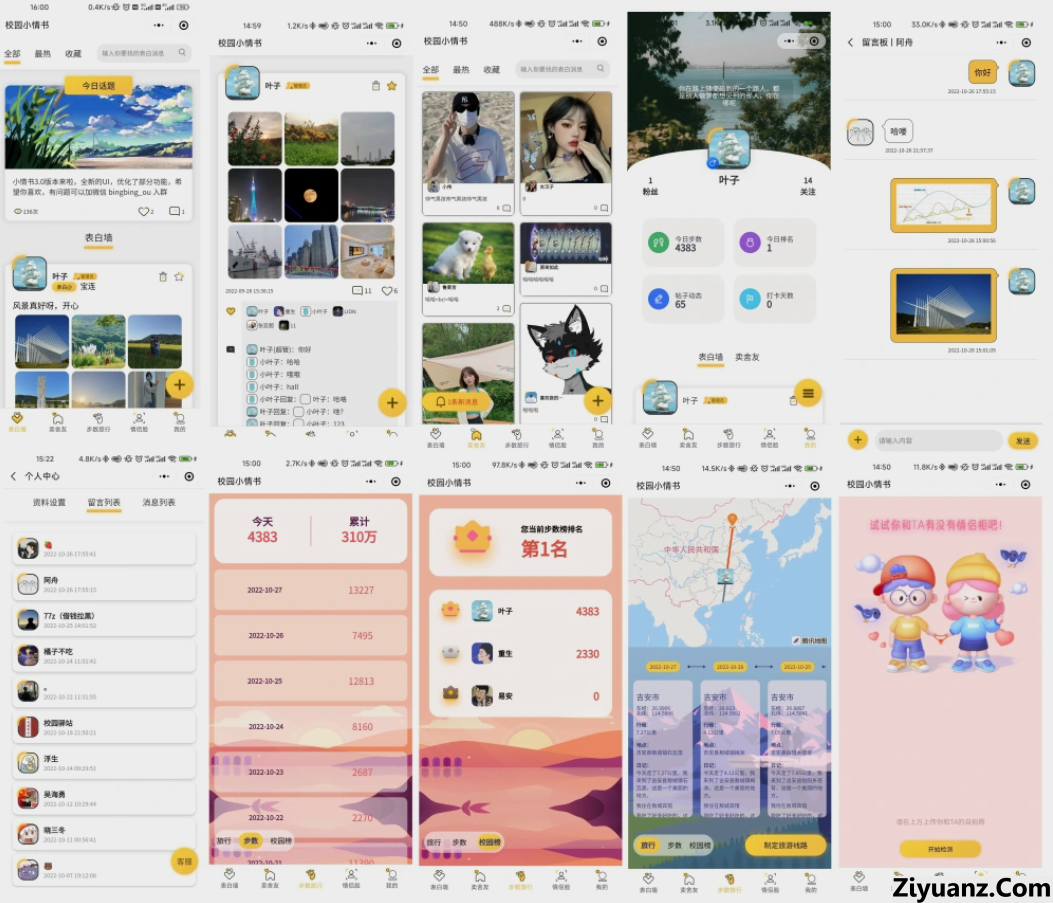Open the full moon photo thumbnail
1053x903 pixels.
coord(311,195)
